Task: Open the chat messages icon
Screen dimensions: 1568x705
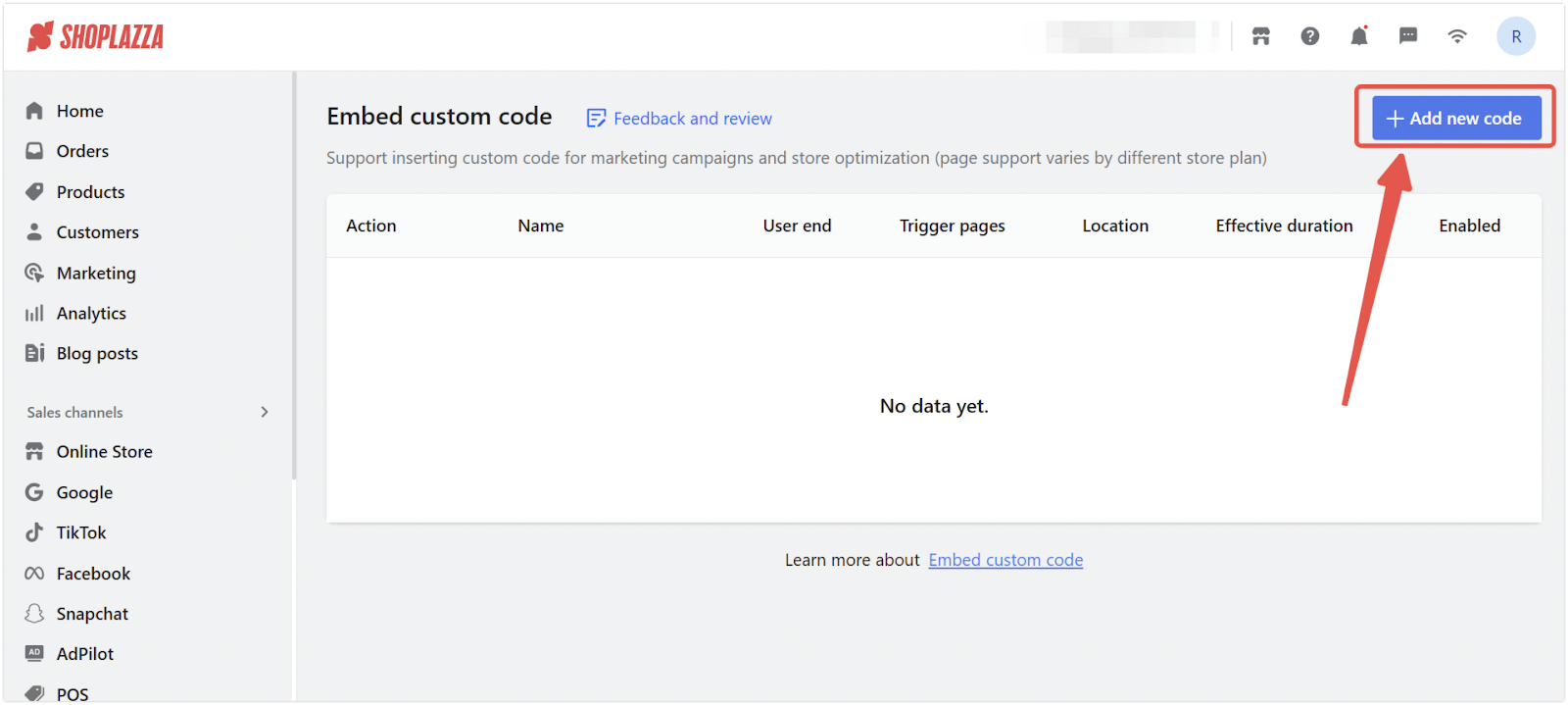Action: (1408, 36)
